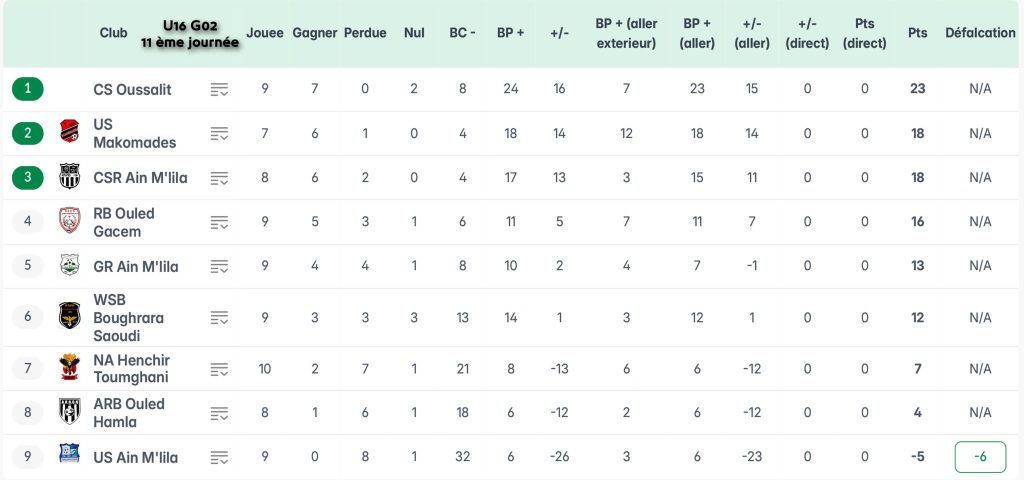Expand NA Henchir Toumghani match details
1024x480 pixels.
[x=219, y=368]
